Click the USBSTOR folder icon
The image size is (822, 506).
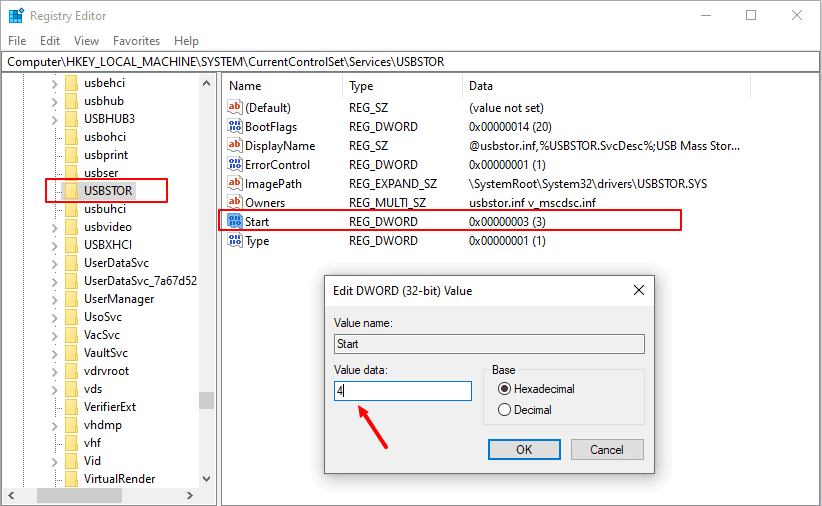71,190
